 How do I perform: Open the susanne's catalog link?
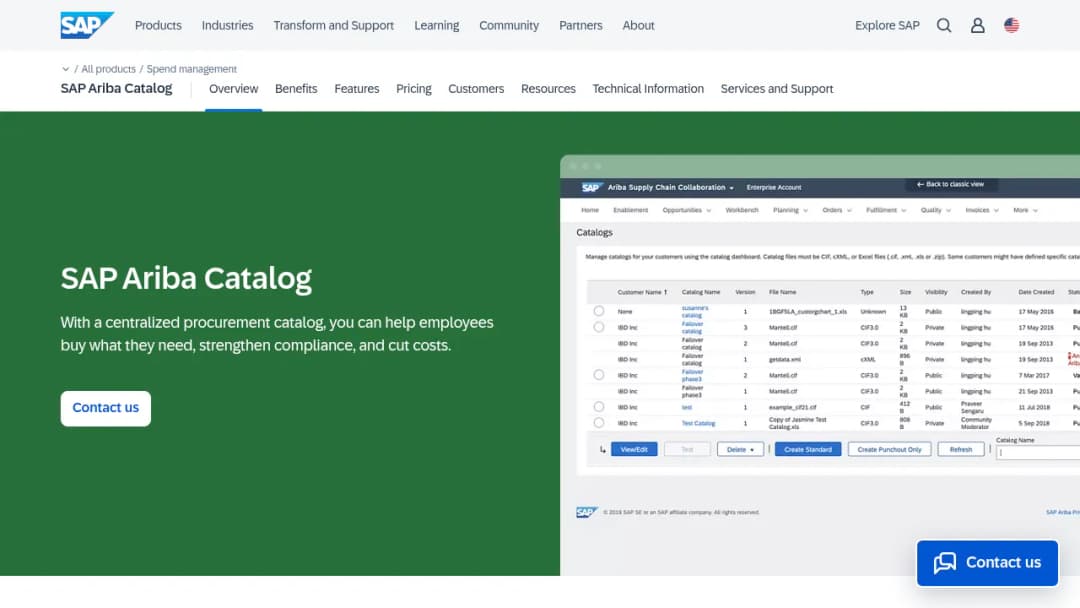pos(694,311)
